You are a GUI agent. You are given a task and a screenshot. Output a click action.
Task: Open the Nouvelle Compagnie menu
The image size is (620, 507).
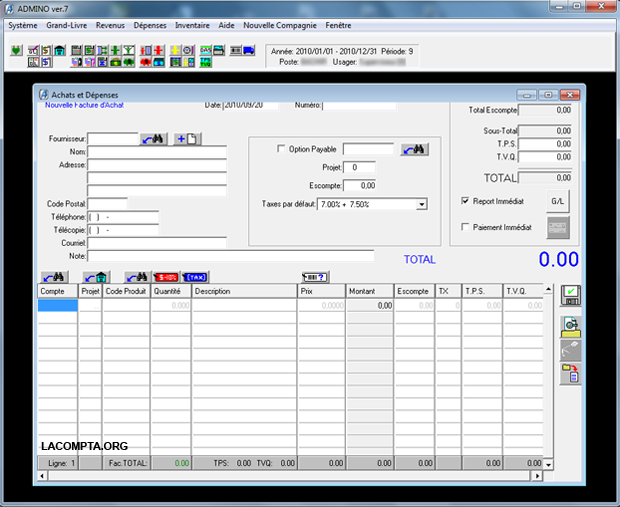(280, 25)
